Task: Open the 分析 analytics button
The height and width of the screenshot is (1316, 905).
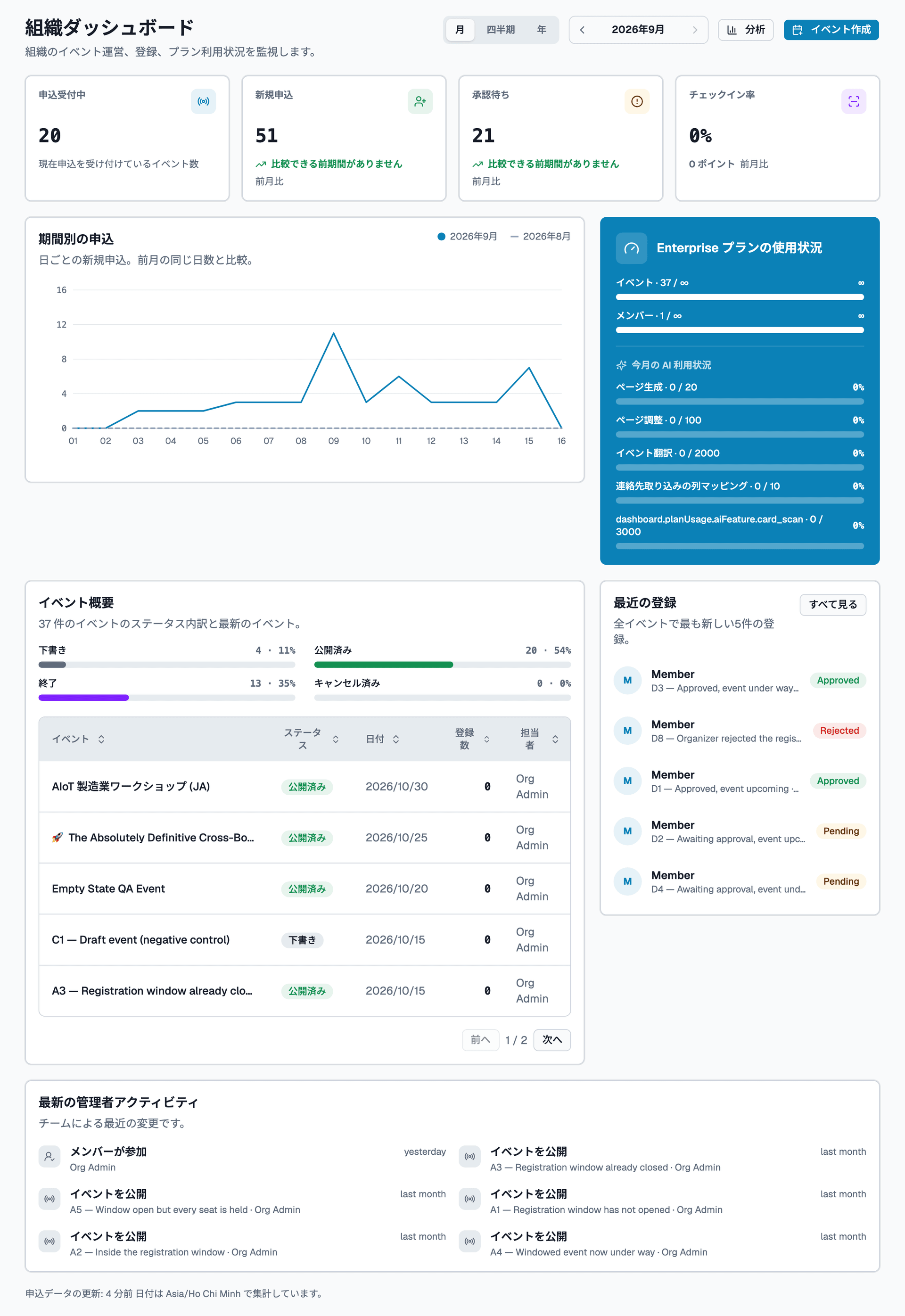Action: pos(745,30)
